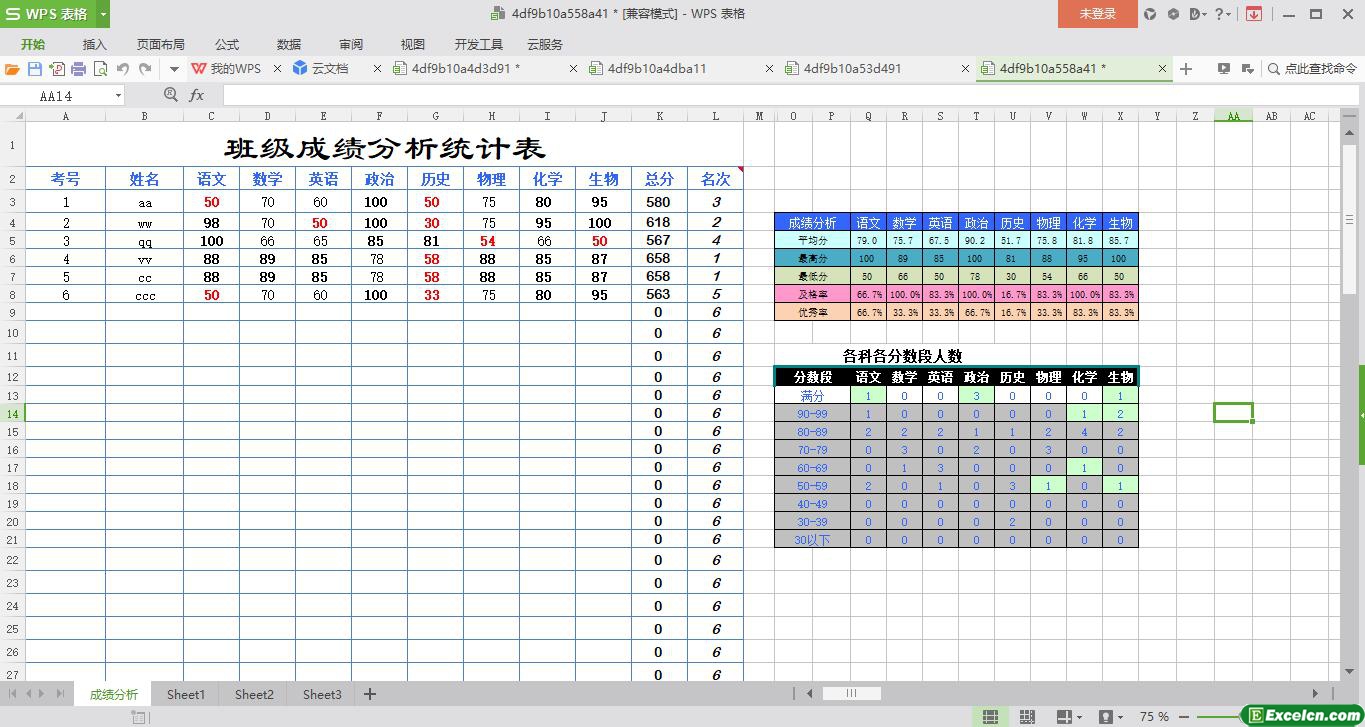Undo the last action
The width and height of the screenshot is (1365, 727).
coord(123,69)
